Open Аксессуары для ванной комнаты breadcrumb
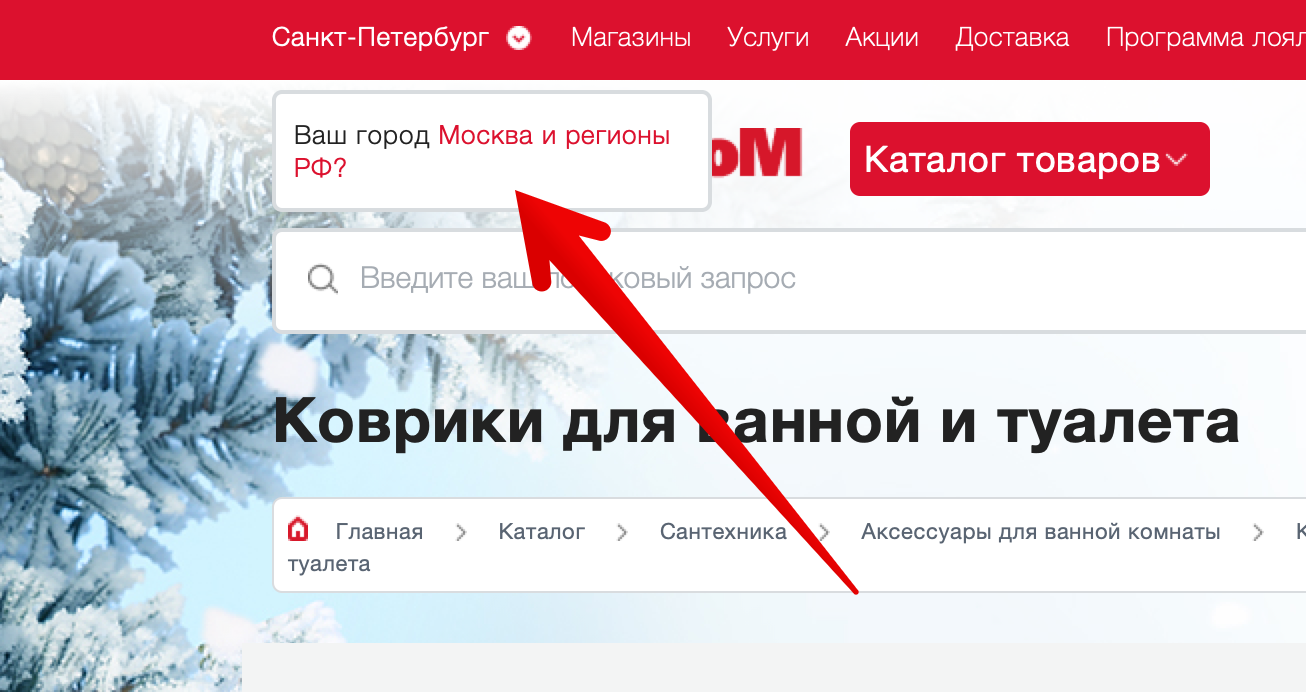Image resolution: width=1306 pixels, height=692 pixels. tap(1041, 531)
